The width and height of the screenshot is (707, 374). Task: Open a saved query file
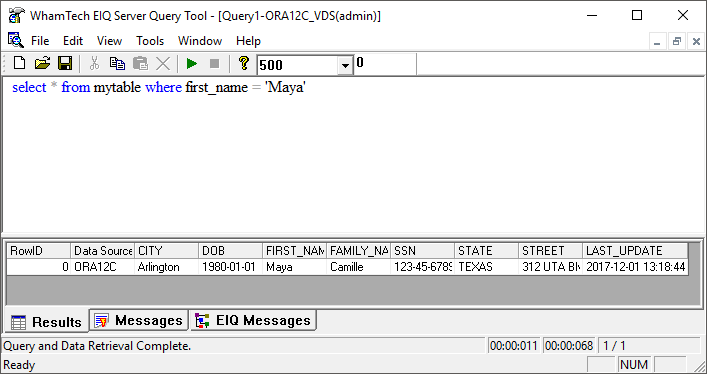tap(42, 64)
